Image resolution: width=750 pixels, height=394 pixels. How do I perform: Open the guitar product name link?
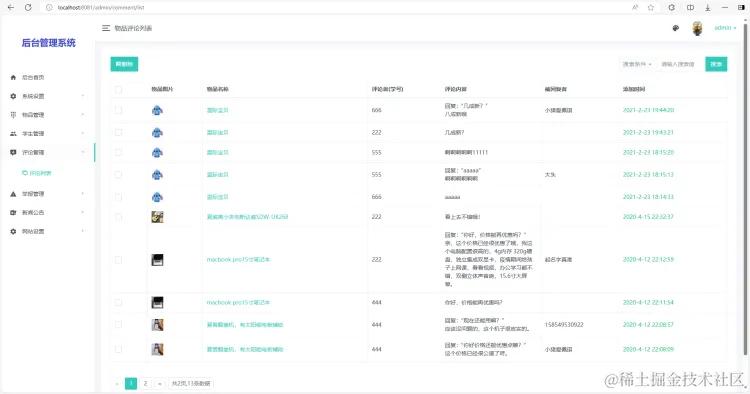click(247, 217)
